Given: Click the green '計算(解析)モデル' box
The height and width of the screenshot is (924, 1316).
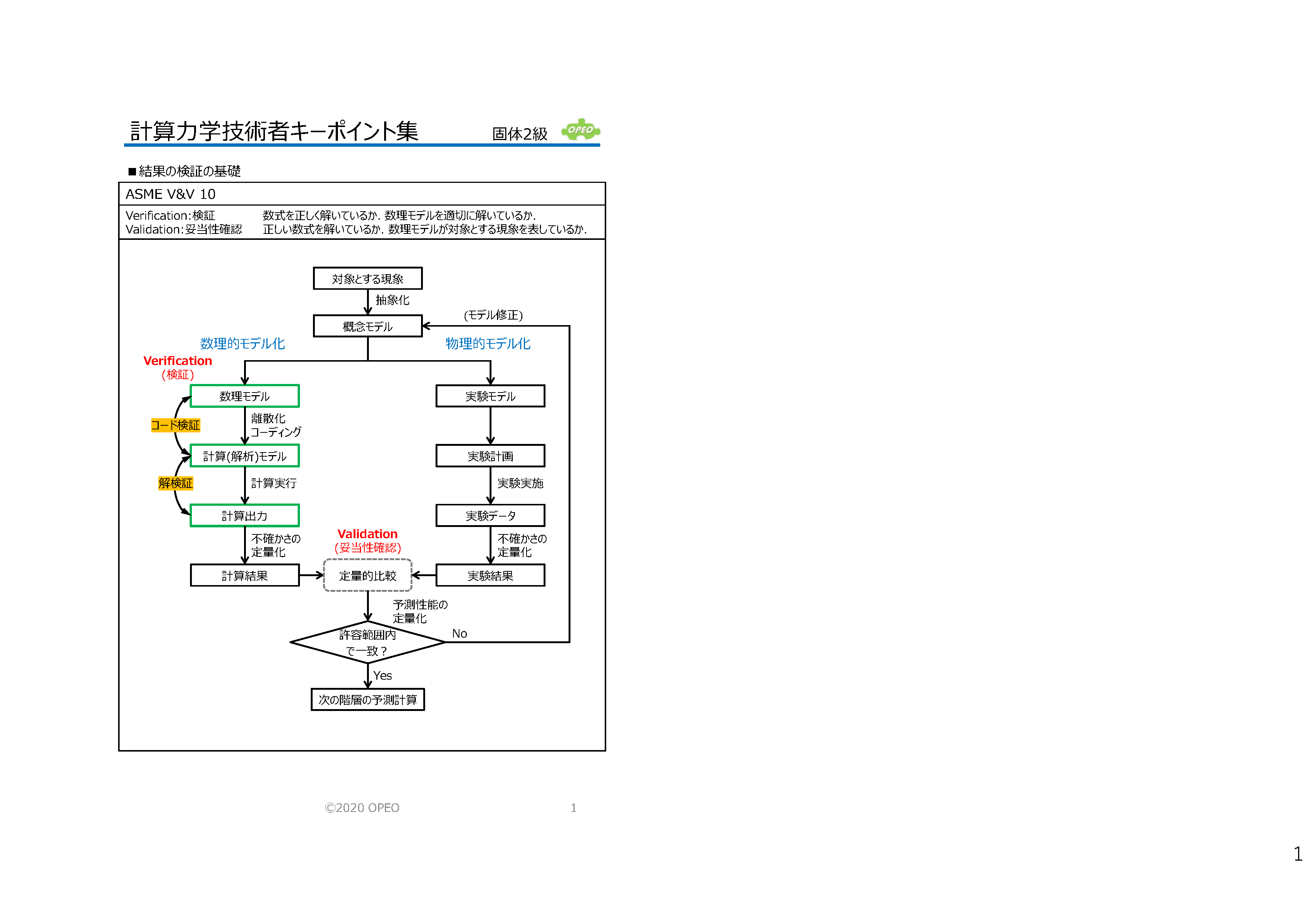Looking at the screenshot, I should click(245, 456).
